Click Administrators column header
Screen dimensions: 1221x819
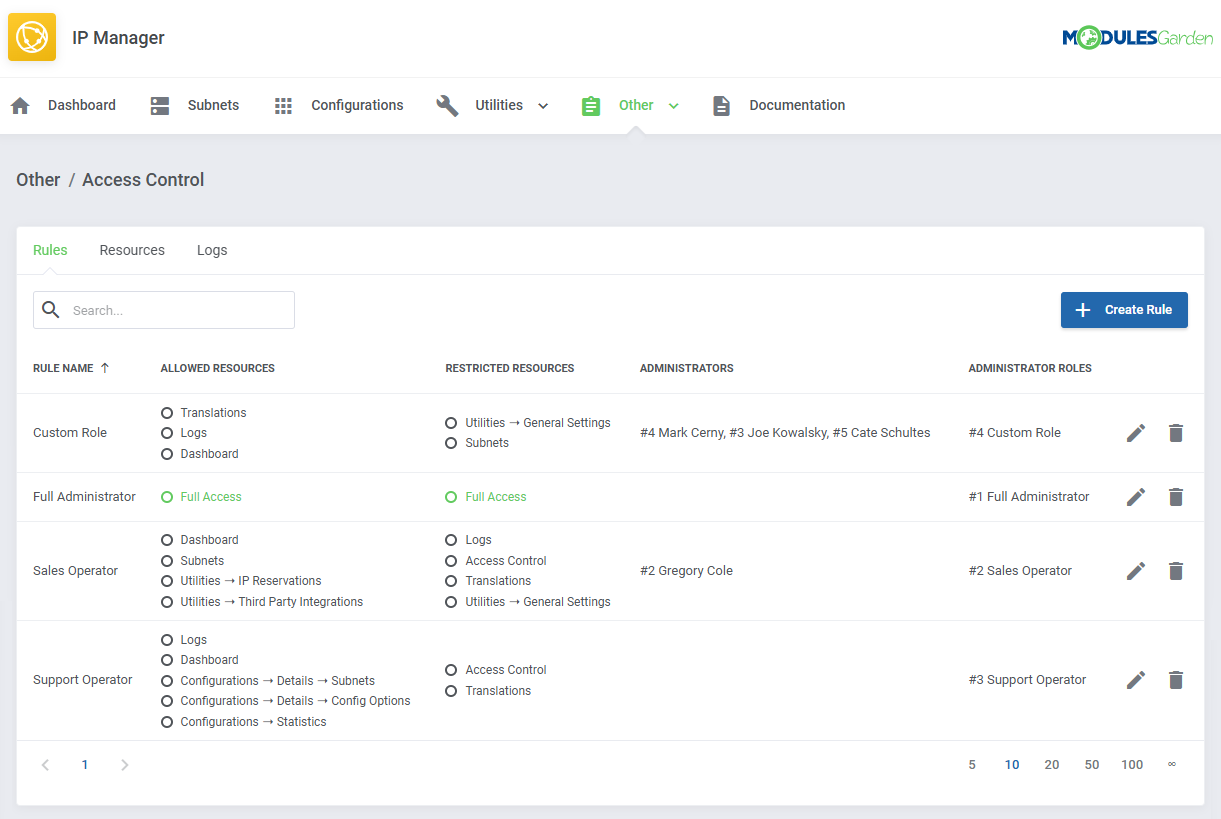pyautogui.click(x=687, y=368)
